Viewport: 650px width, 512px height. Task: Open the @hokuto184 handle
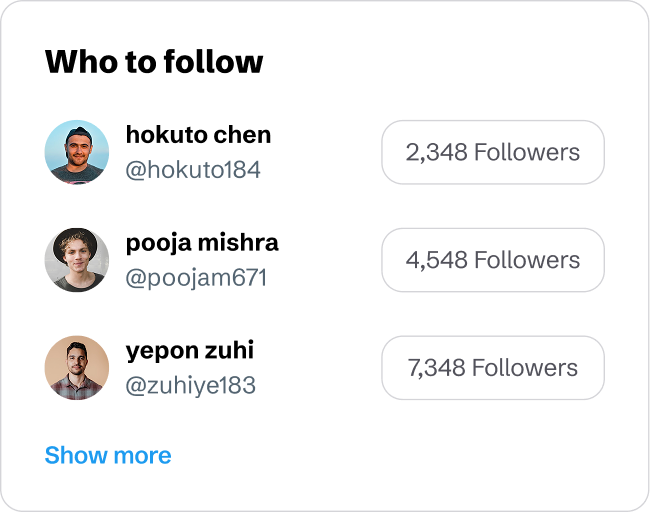(193, 170)
